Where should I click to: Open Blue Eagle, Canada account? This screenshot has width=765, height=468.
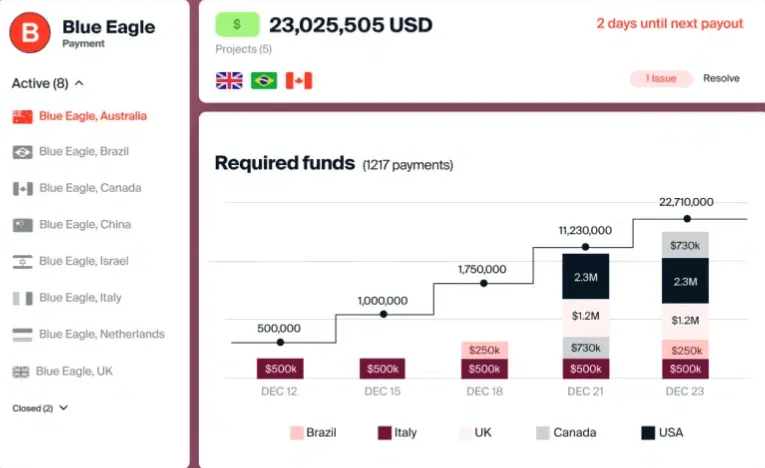(x=77, y=188)
